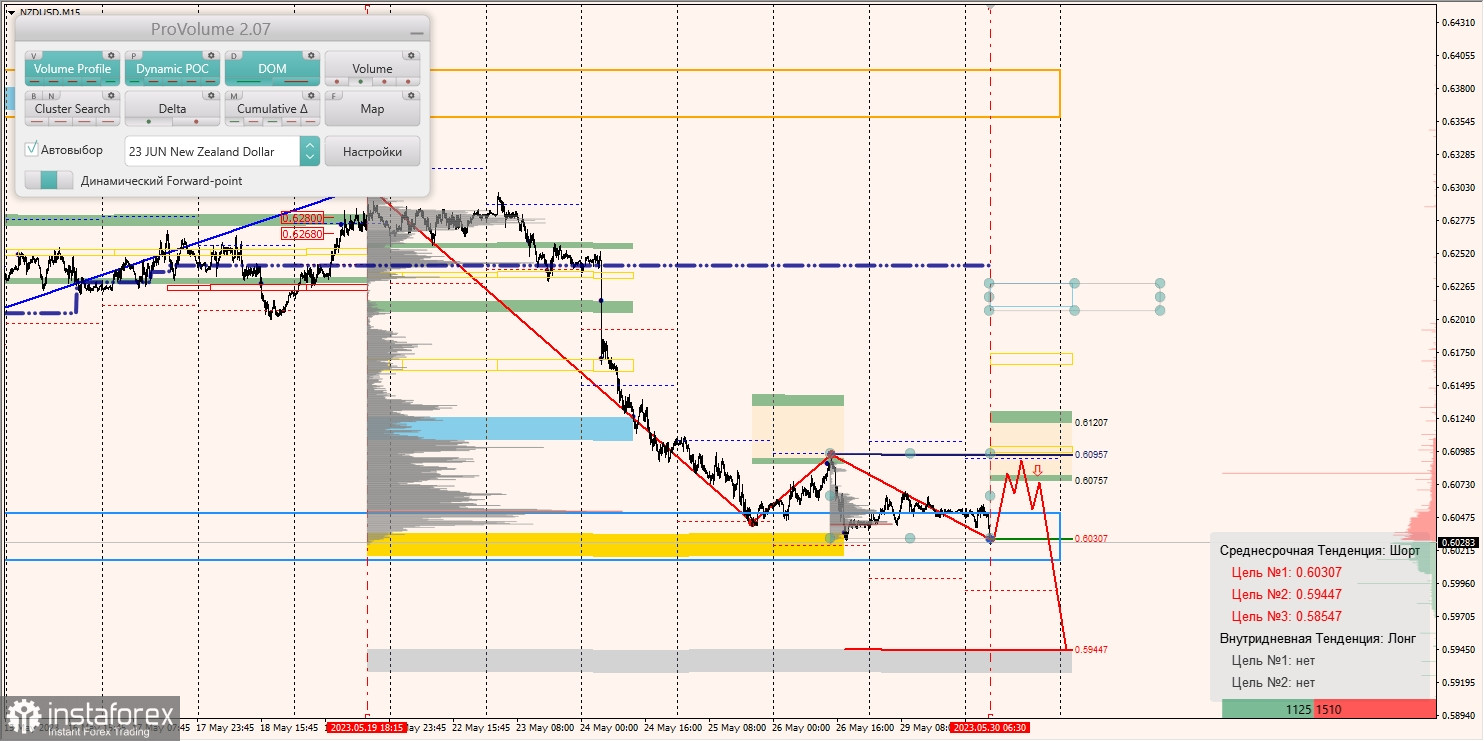Select DOM red line sub-mode
This screenshot has height=741, width=1484.
(294, 82)
